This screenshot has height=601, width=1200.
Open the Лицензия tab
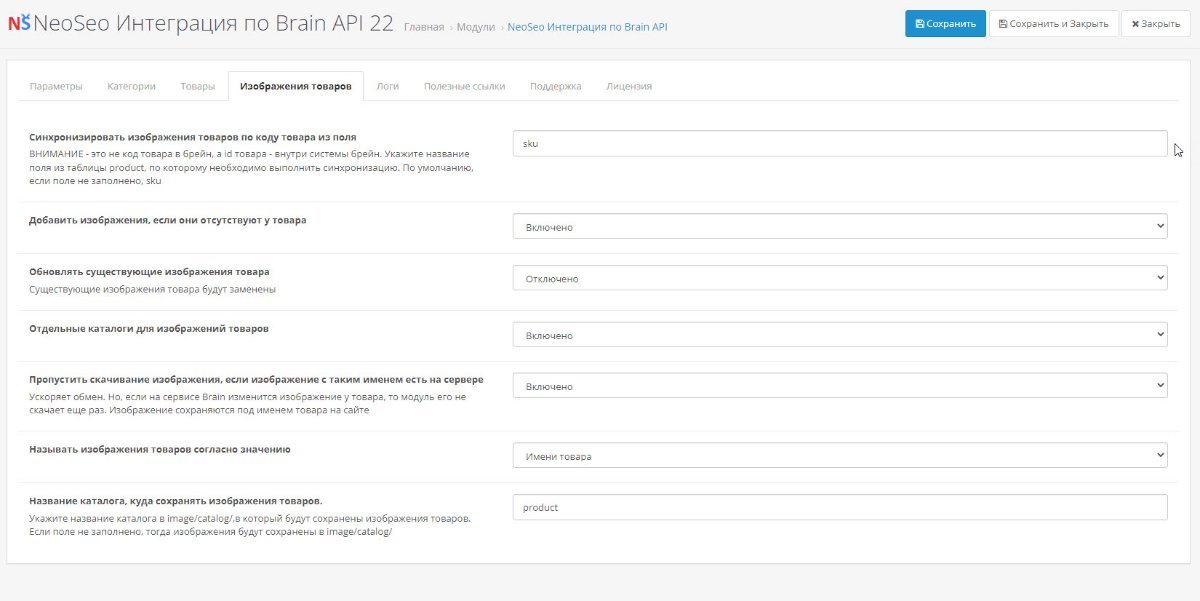point(629,86)
